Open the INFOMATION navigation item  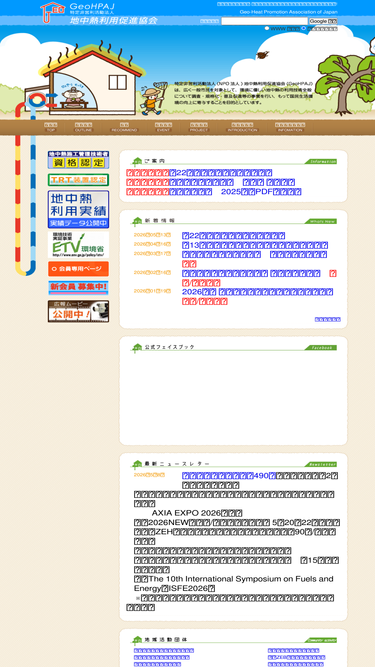(x=290, y=127)
